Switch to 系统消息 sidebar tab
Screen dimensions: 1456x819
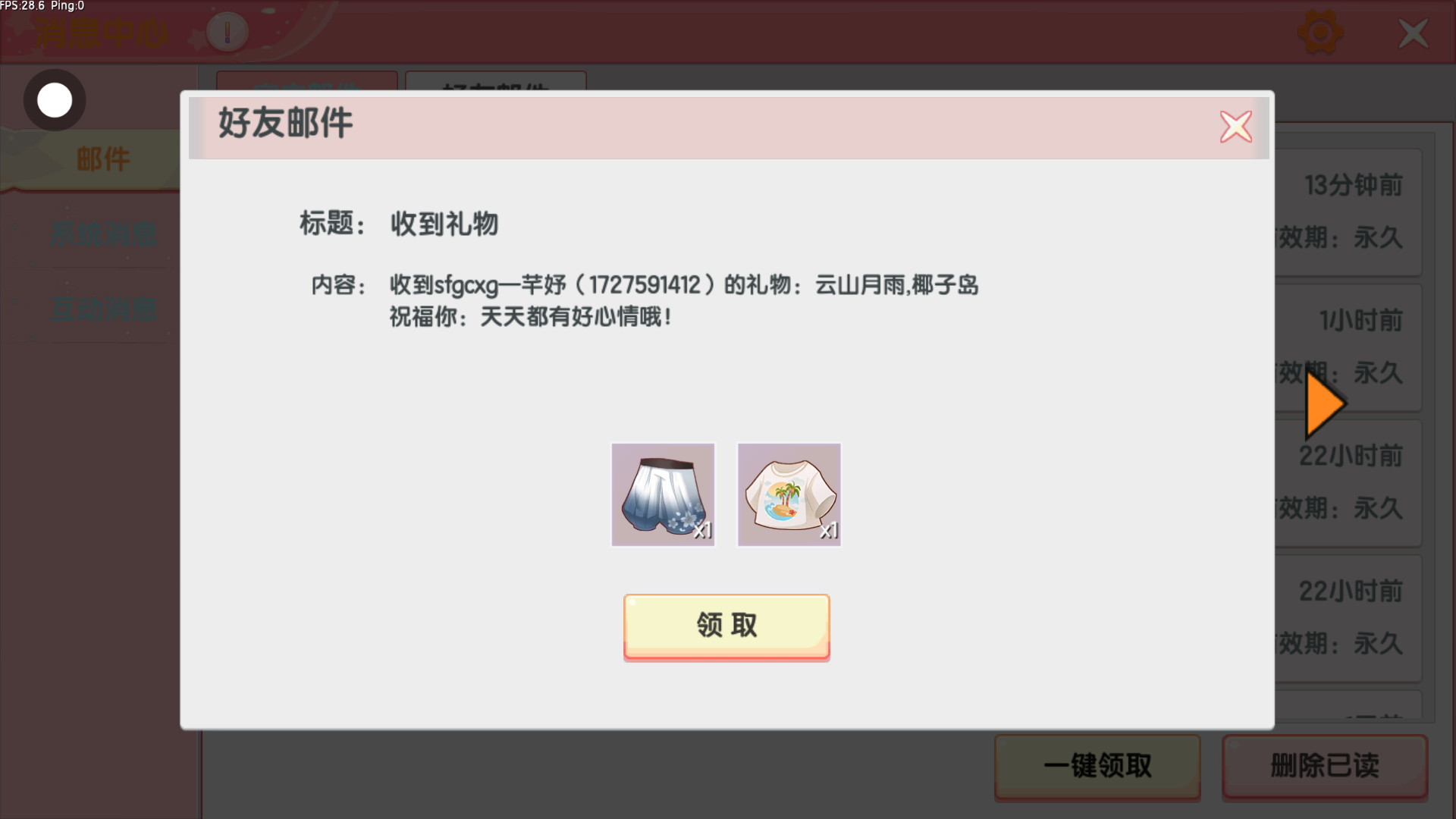pos(104,234)
